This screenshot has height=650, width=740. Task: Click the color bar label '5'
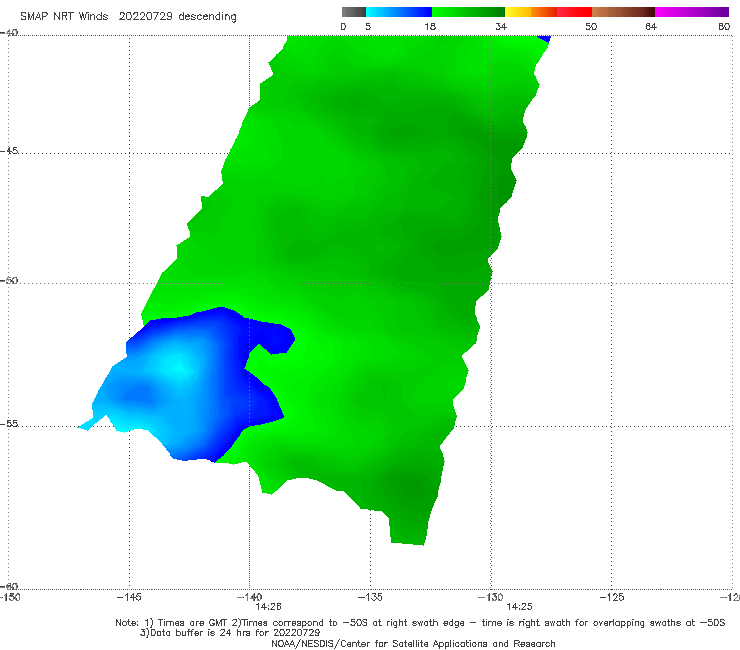tap(368, 26)
